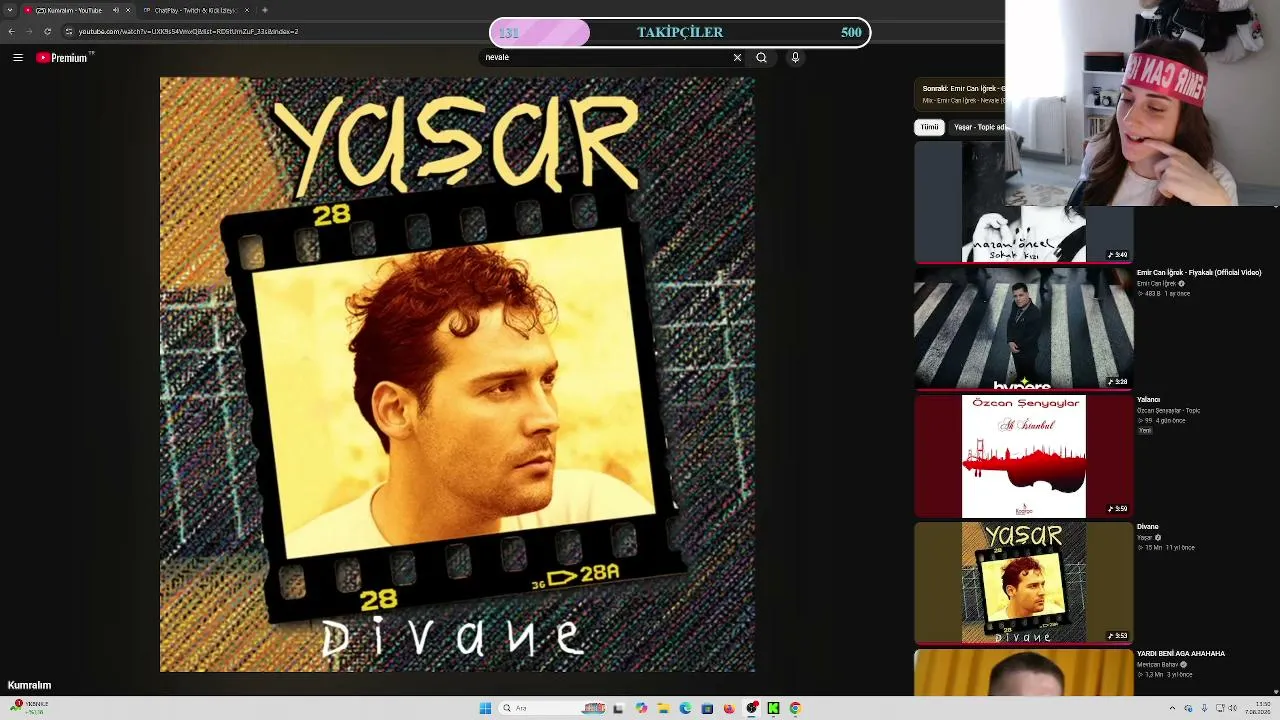1280x720 pixels.
Task: Mute the YouTube tab audio icon
Action: pos(116,10)
